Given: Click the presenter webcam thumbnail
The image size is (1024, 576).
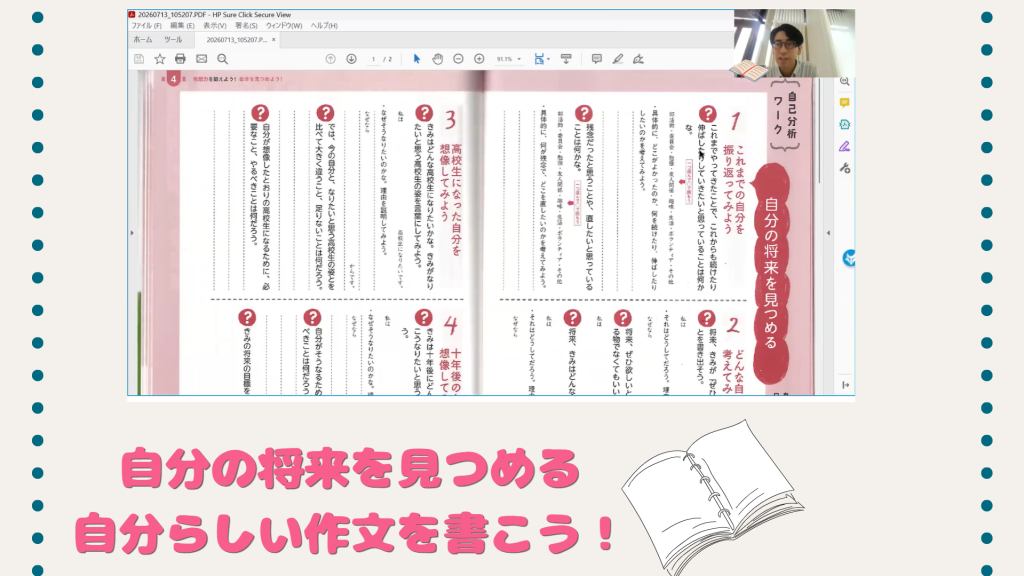Looking at the screenshot, I should (794, 44).
